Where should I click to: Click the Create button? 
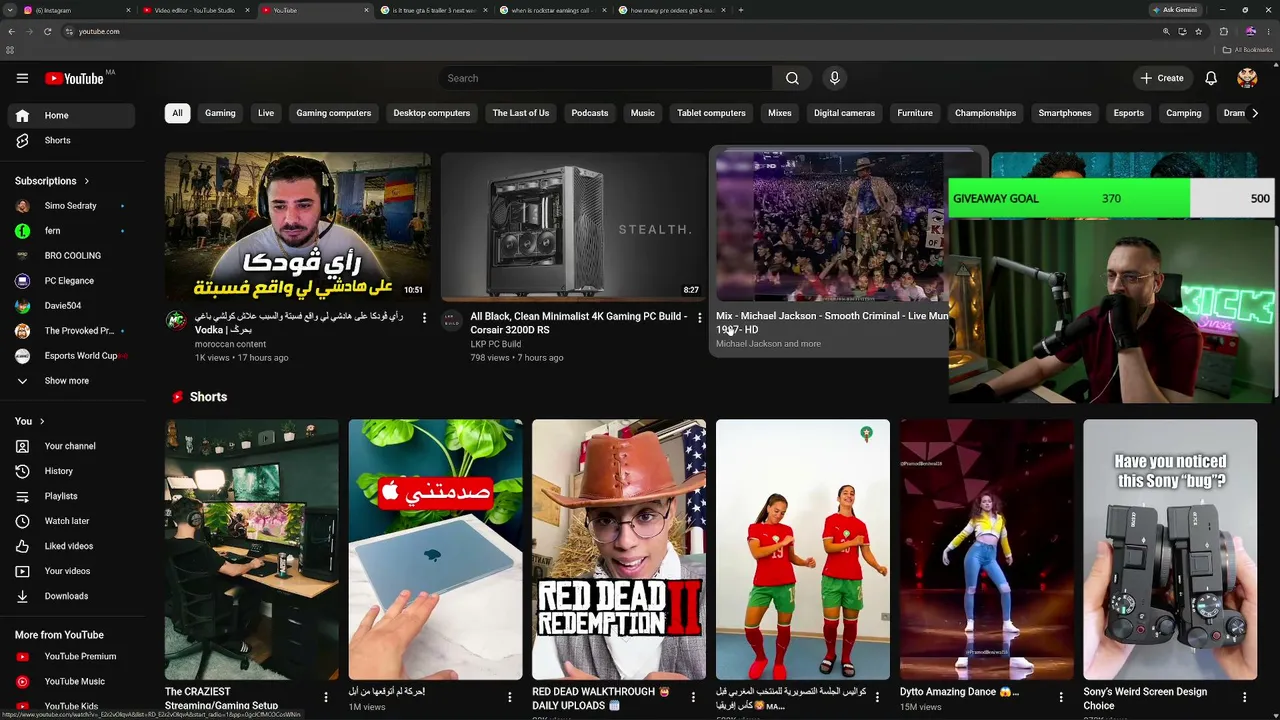[1162, 78]
